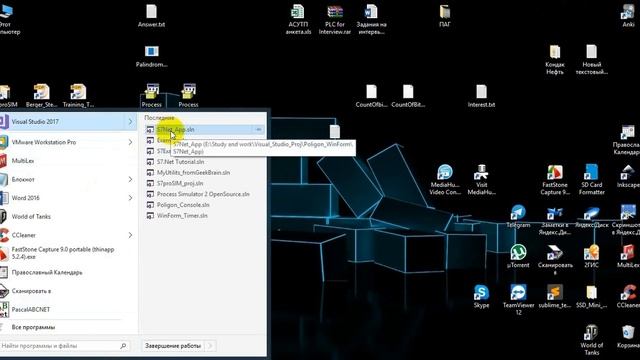Launch Skype desktop shortcut
The height and width of the screenshot is (360, 640).
pos(481,296)
